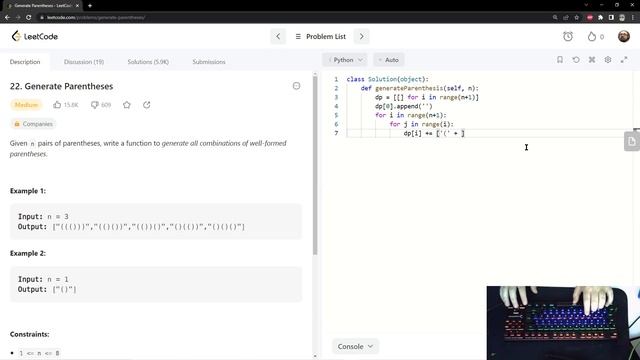
Task: Reset code to default icon
Action: coord(576,60)
